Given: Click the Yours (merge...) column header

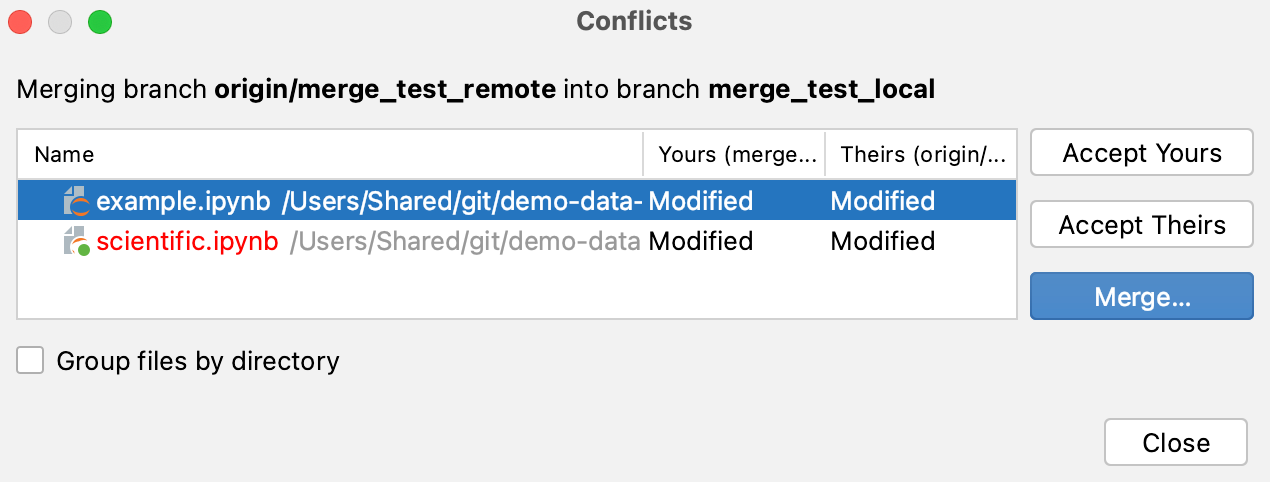Looking at the screenshot, I should (x=736, y=154).
